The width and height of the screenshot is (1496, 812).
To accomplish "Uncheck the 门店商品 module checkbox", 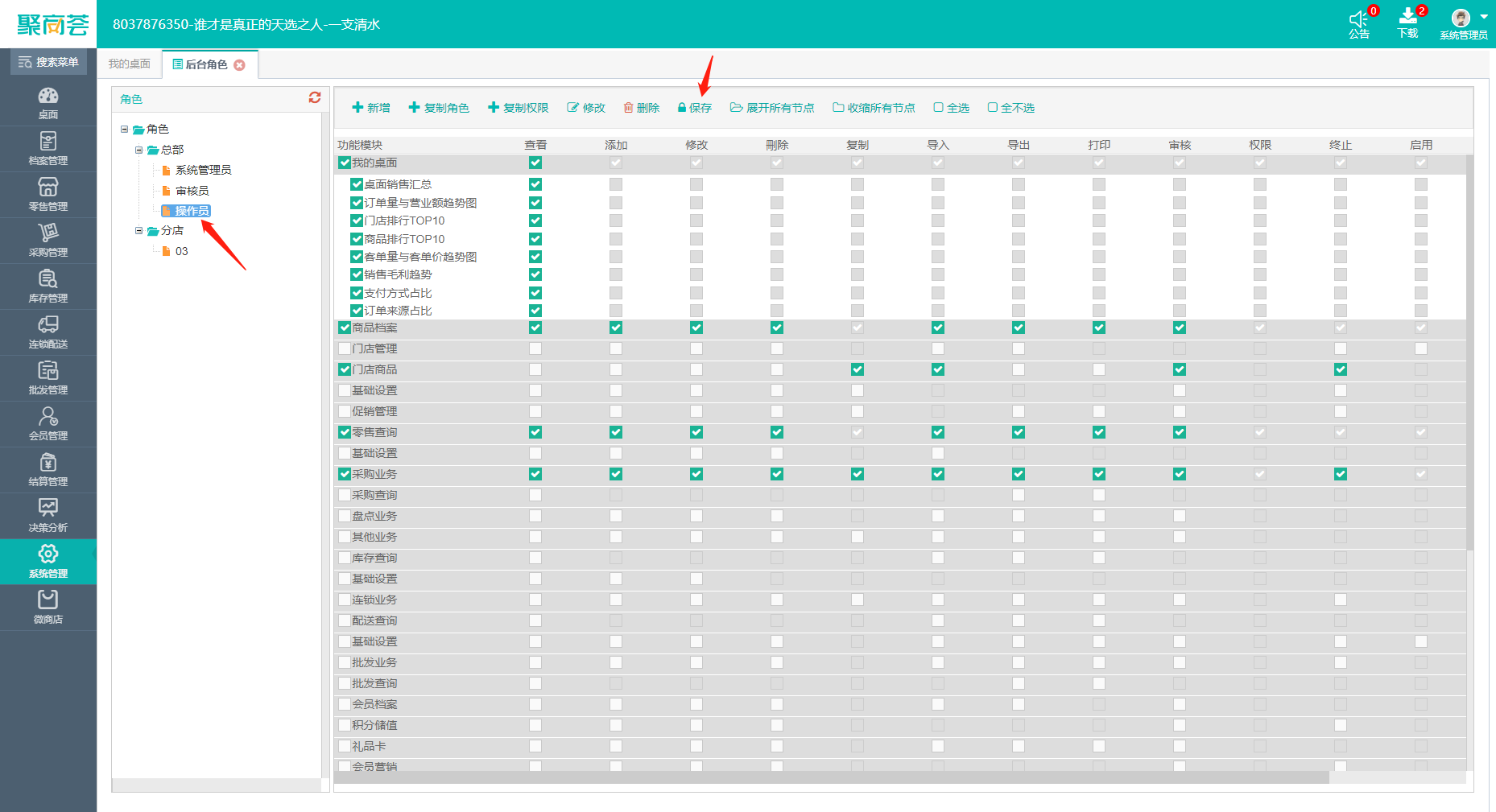I will (x=345, y=369).
